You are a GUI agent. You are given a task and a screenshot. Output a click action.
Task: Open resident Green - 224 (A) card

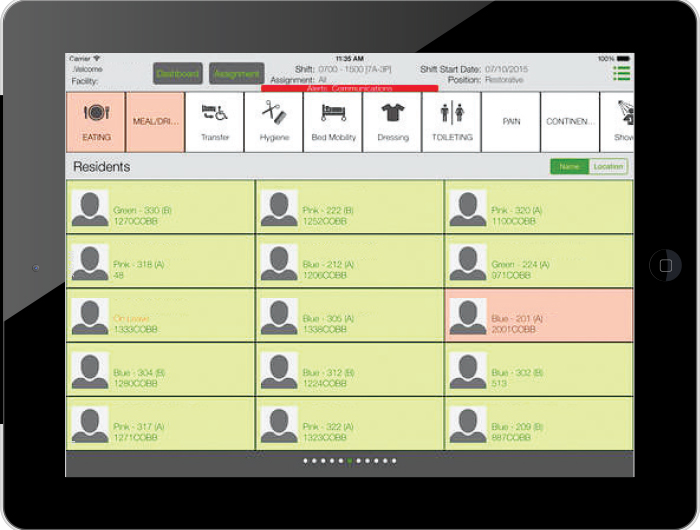(539, 261)
